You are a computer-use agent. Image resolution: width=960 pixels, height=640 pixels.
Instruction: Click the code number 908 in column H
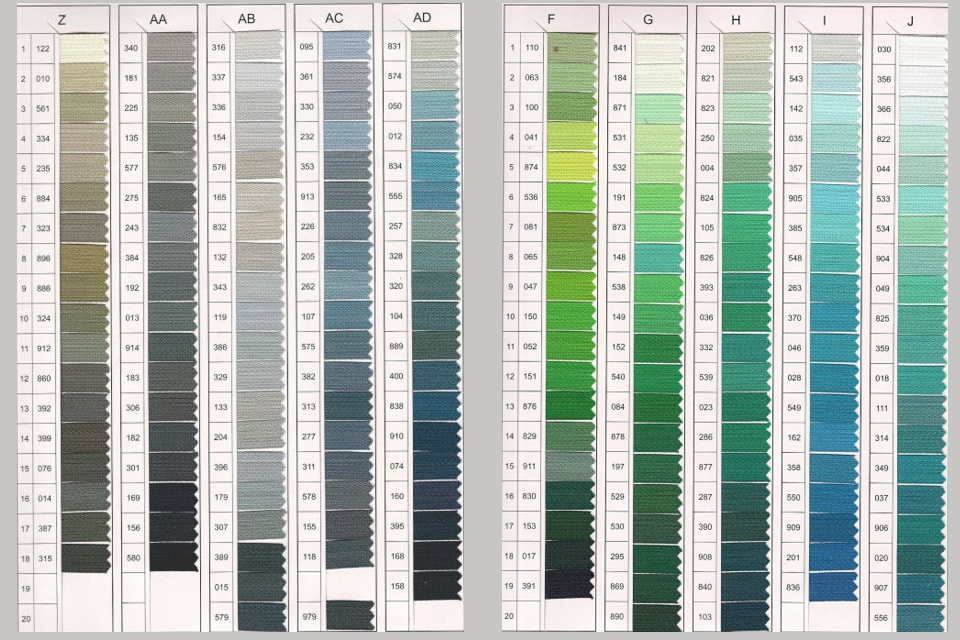click(x=705, y=557)
